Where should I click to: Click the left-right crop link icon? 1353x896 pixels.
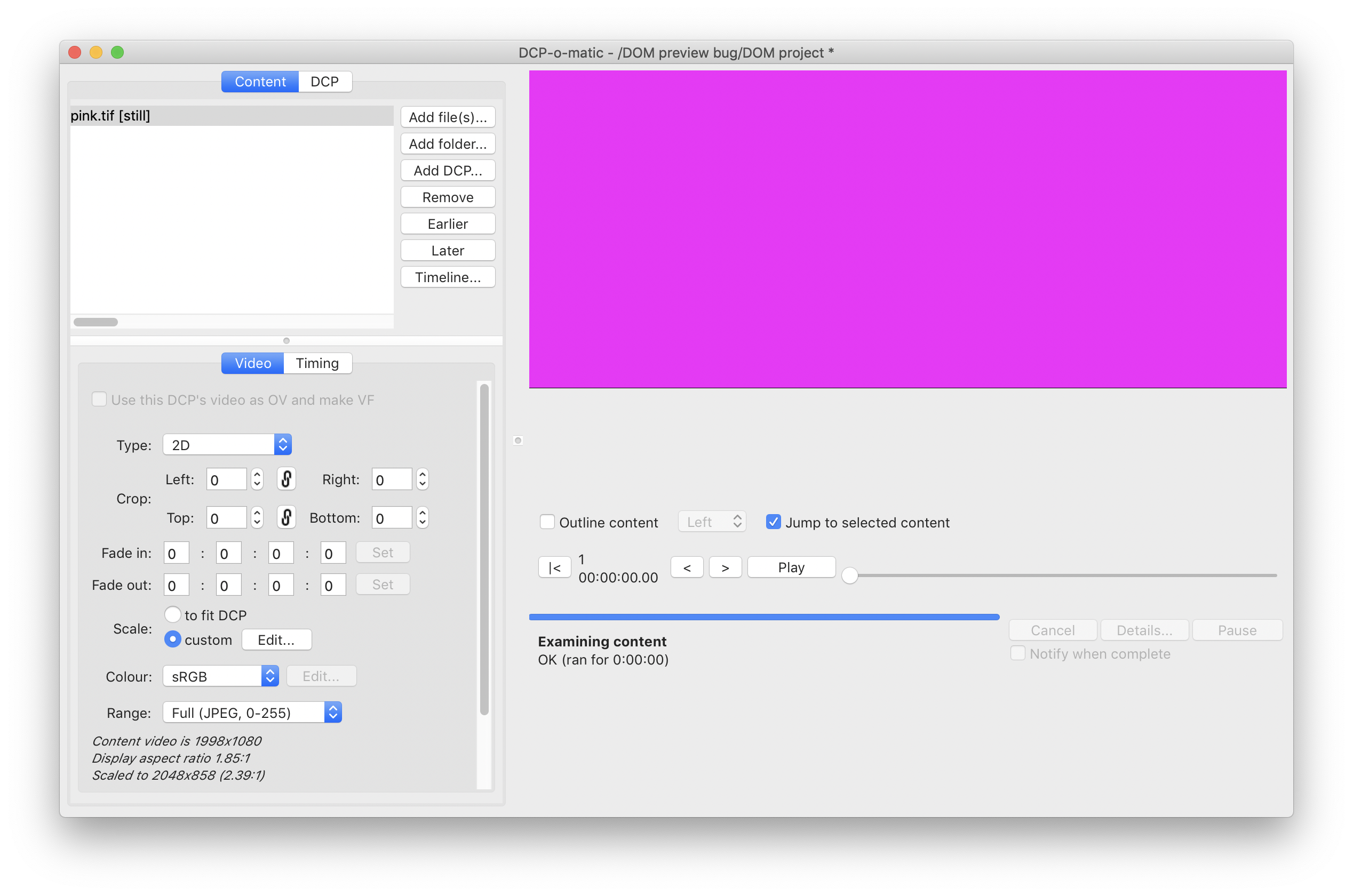286,479
